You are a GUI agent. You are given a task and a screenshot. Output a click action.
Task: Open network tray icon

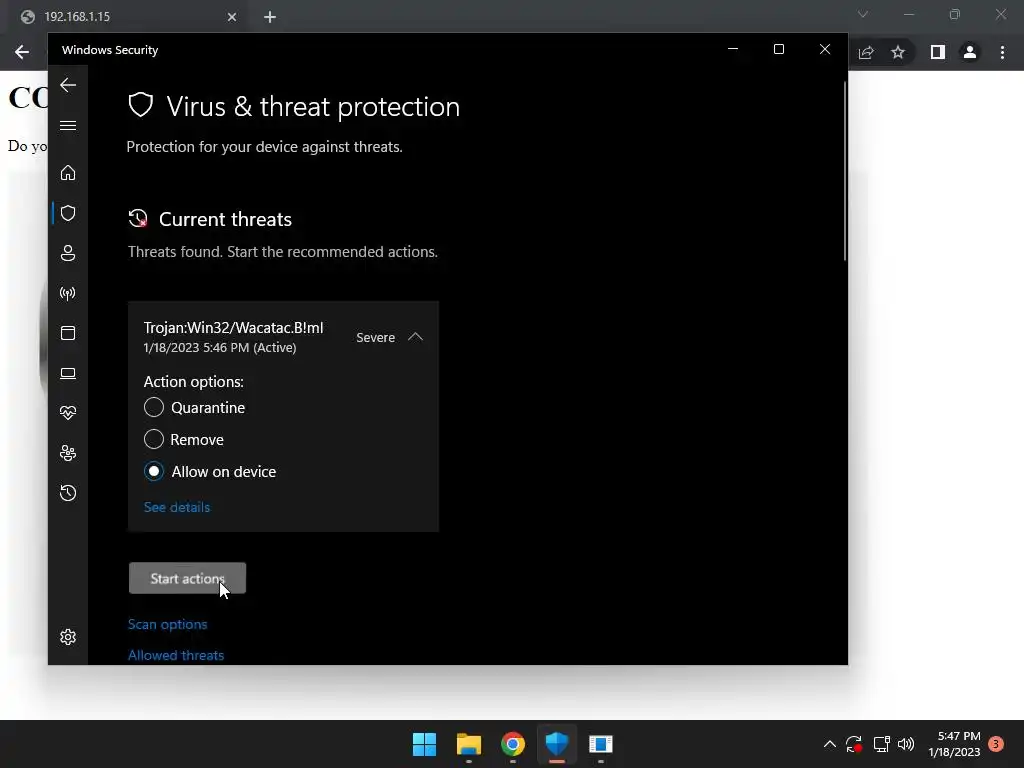coord(882,744)
